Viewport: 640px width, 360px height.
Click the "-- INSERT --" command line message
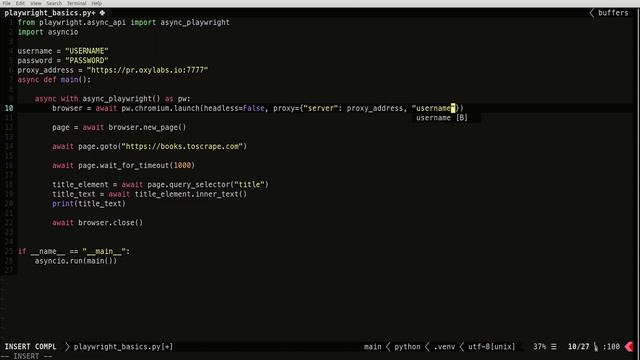[28, 356]
